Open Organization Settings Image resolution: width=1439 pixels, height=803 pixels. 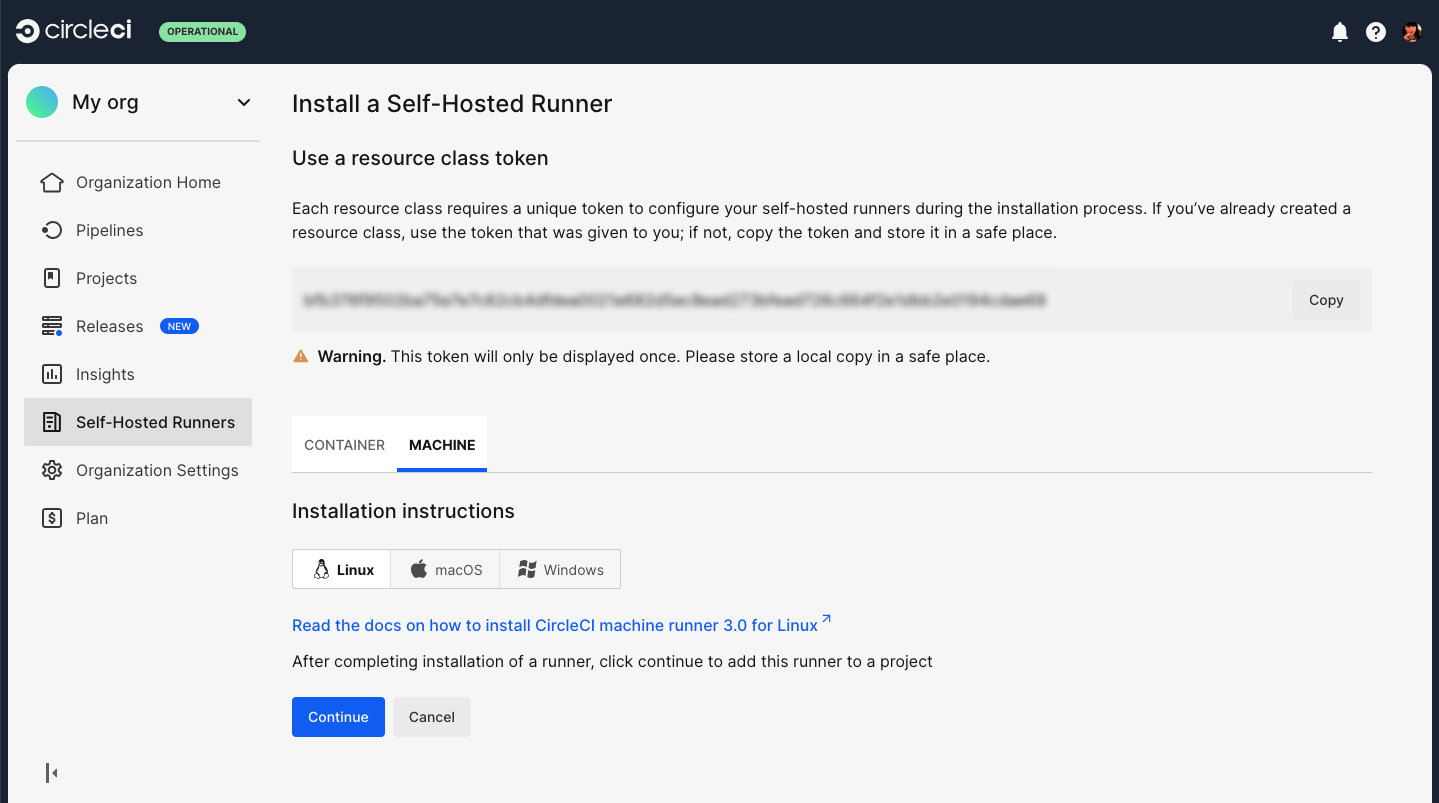(x=138, y=470)
